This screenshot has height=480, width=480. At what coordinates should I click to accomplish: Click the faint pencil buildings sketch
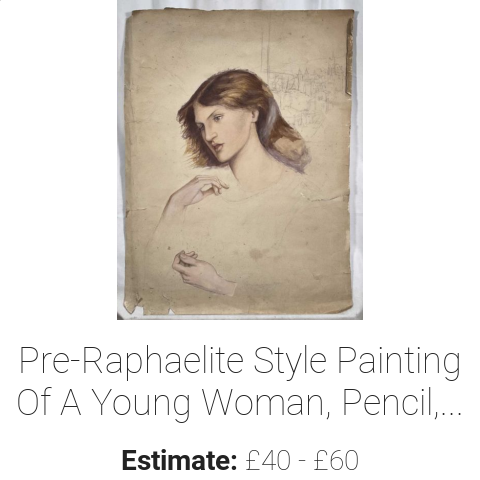coord(302,90)
